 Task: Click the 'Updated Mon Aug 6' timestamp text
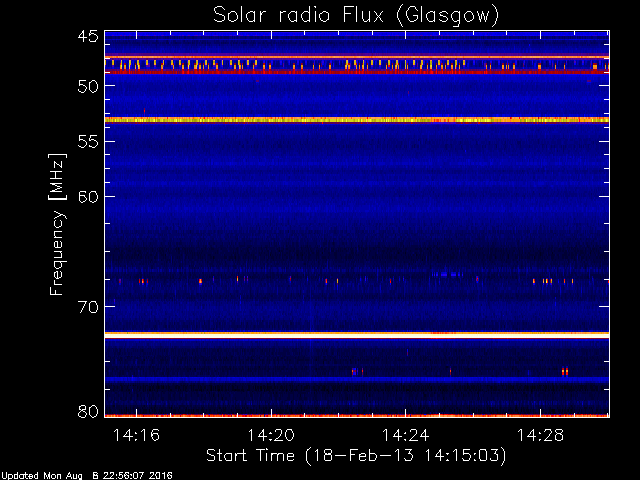(86, 476)
